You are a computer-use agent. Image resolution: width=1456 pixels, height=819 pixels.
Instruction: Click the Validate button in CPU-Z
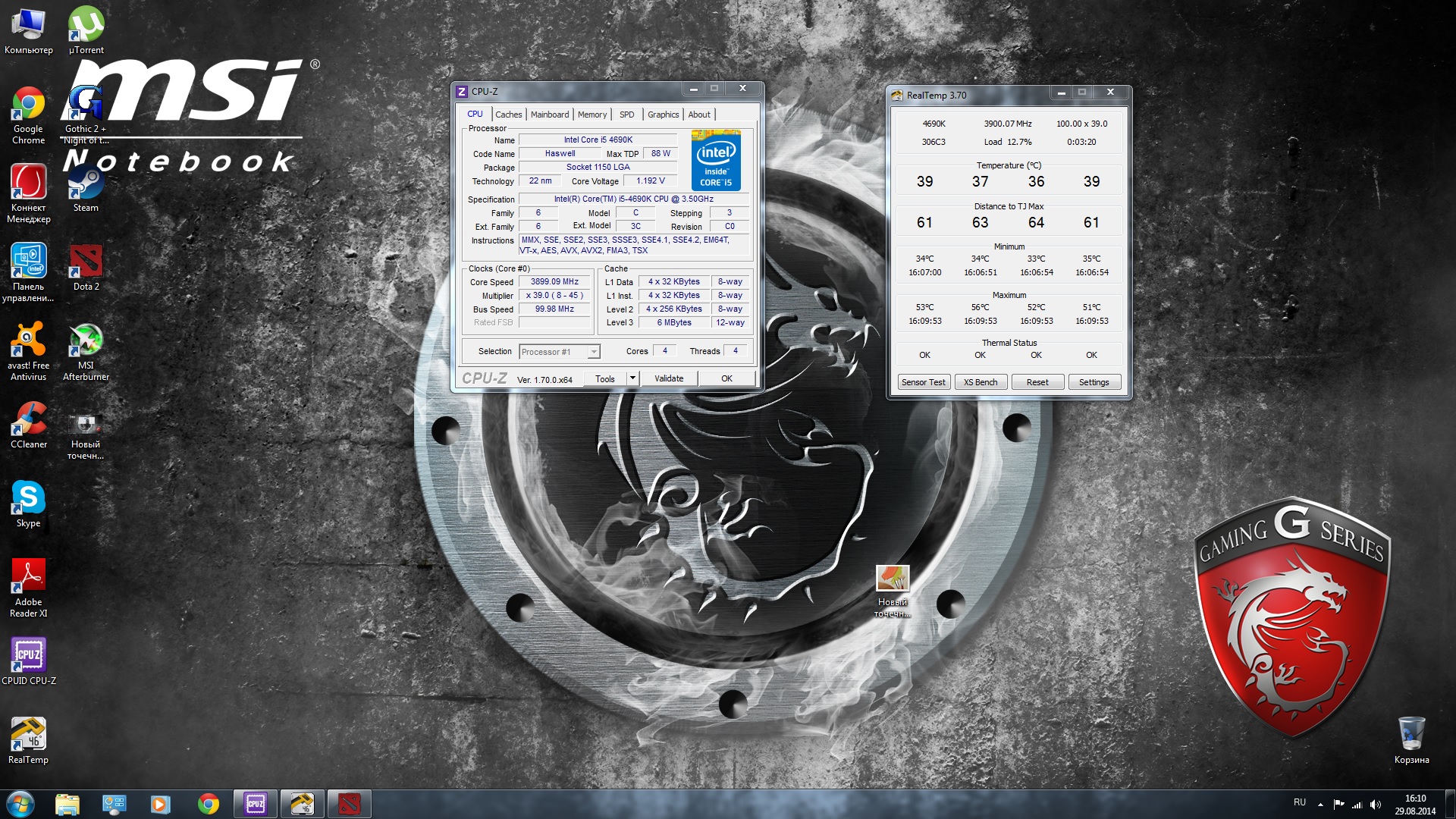669,378
